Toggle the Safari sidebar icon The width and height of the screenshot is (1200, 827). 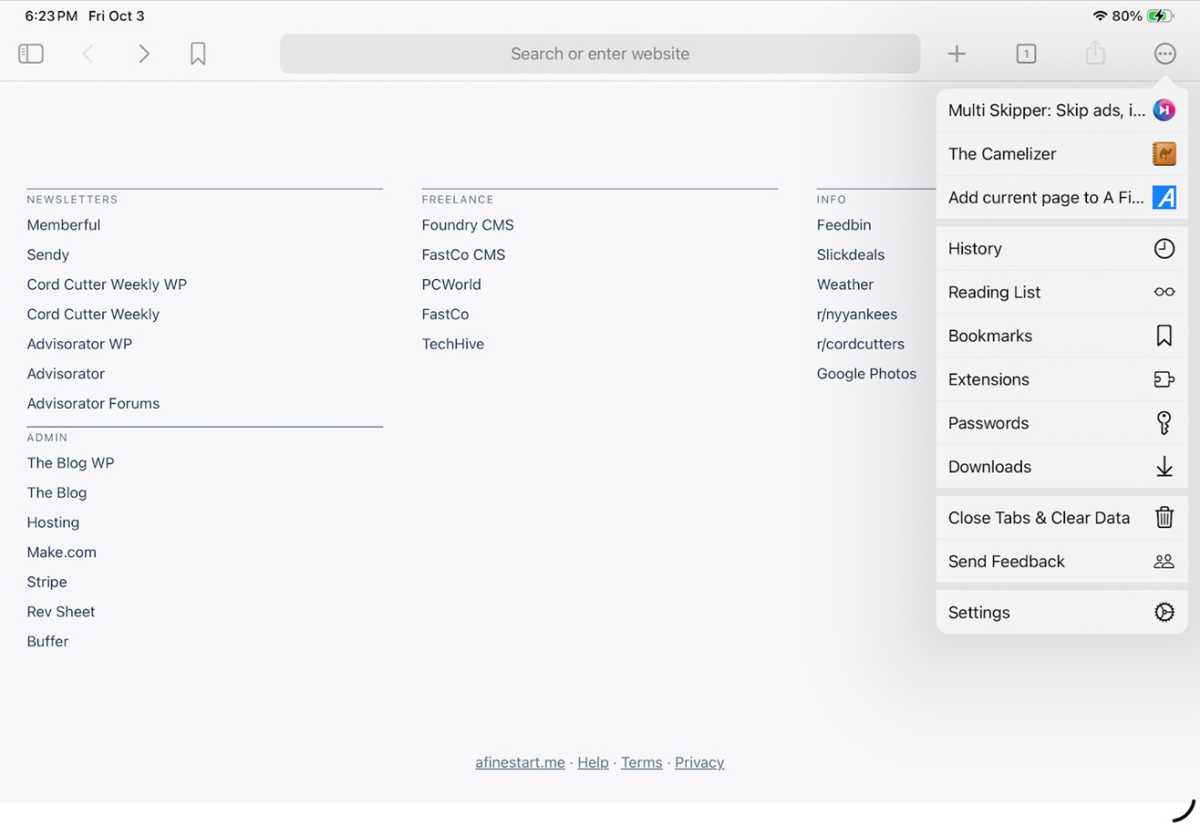(30, 53)
